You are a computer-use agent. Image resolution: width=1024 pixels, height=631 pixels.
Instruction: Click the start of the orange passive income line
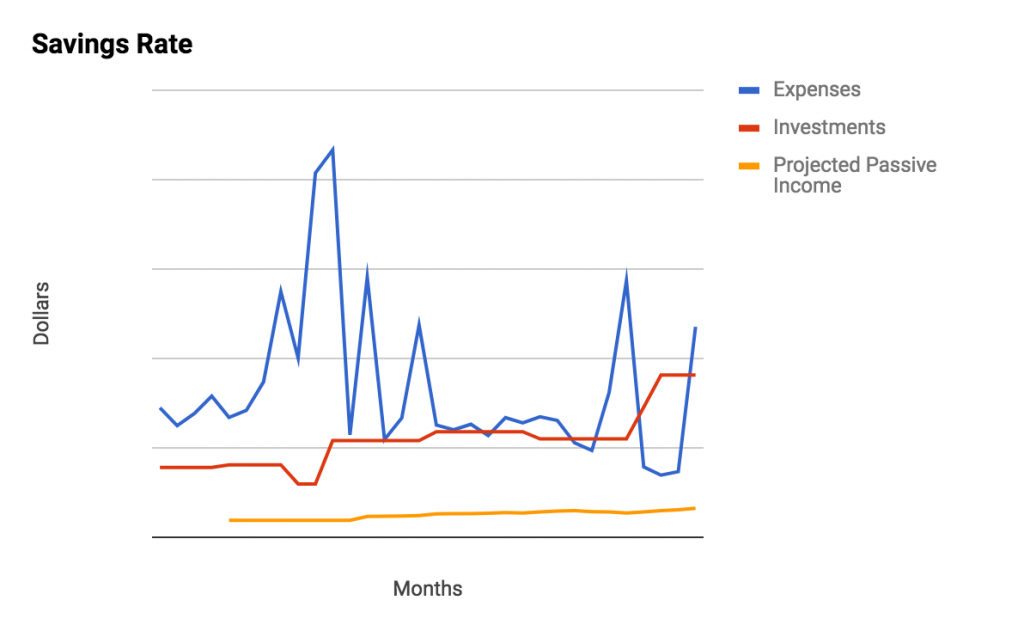[231, 520]
